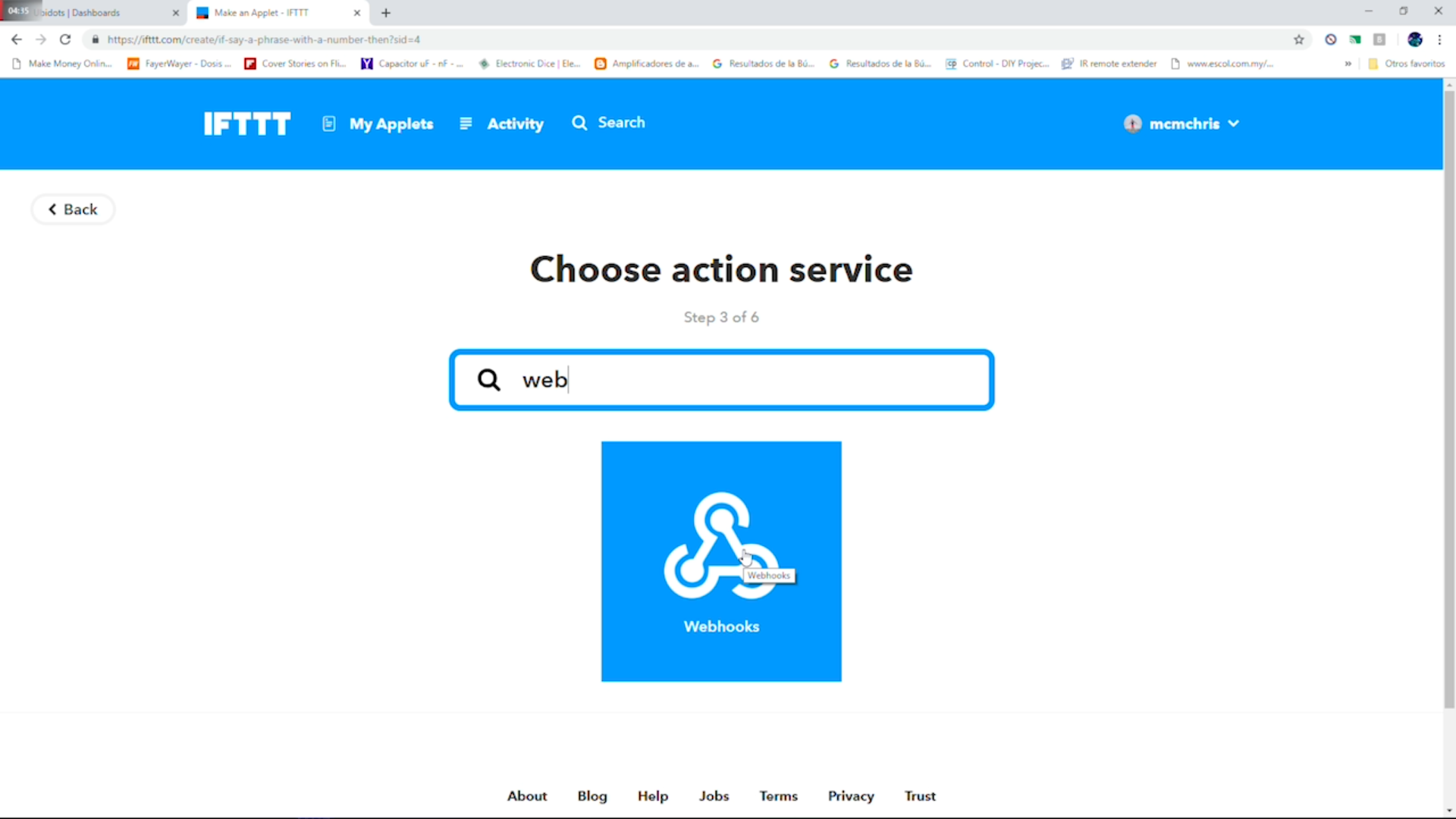Open Capacitor uF - nF bookmark
1456x819 pixels.
tap(412, 64)
